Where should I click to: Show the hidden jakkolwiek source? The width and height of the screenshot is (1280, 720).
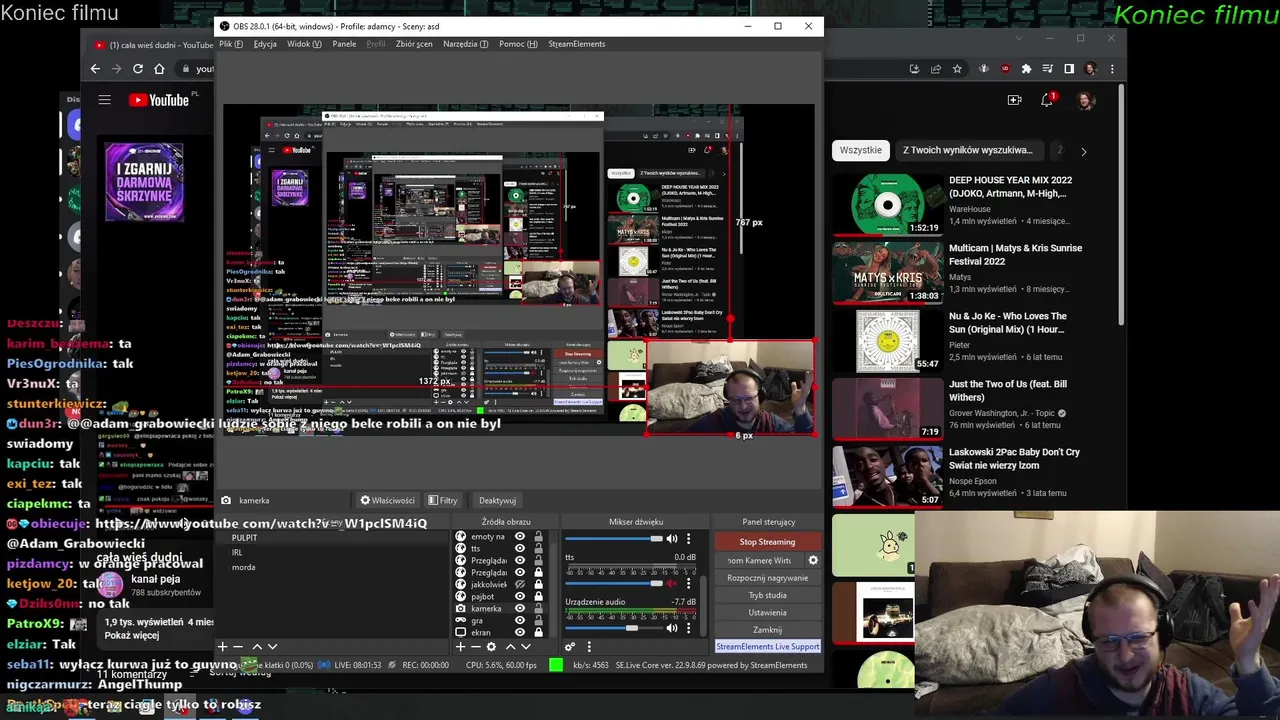[519, 585]
